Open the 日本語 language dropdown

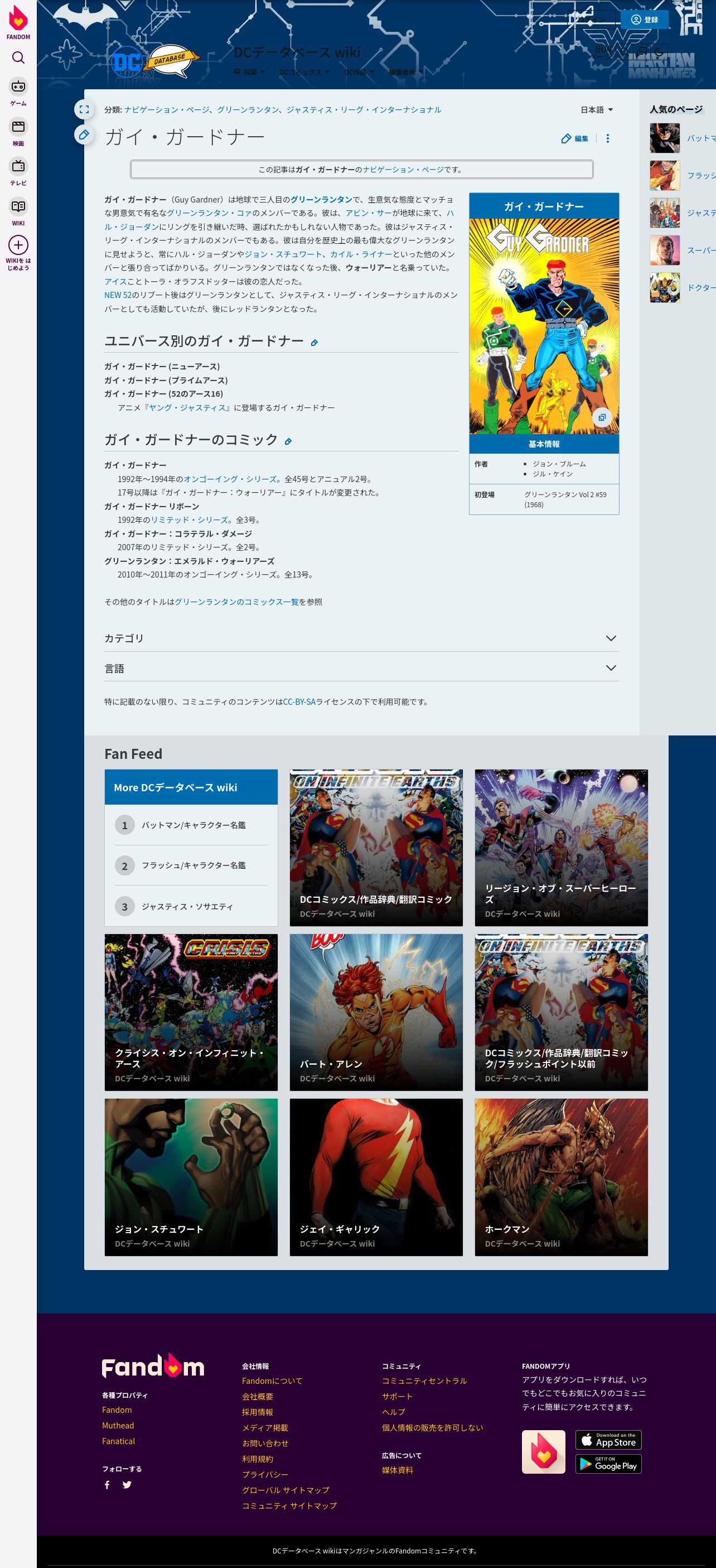point(596,109)
